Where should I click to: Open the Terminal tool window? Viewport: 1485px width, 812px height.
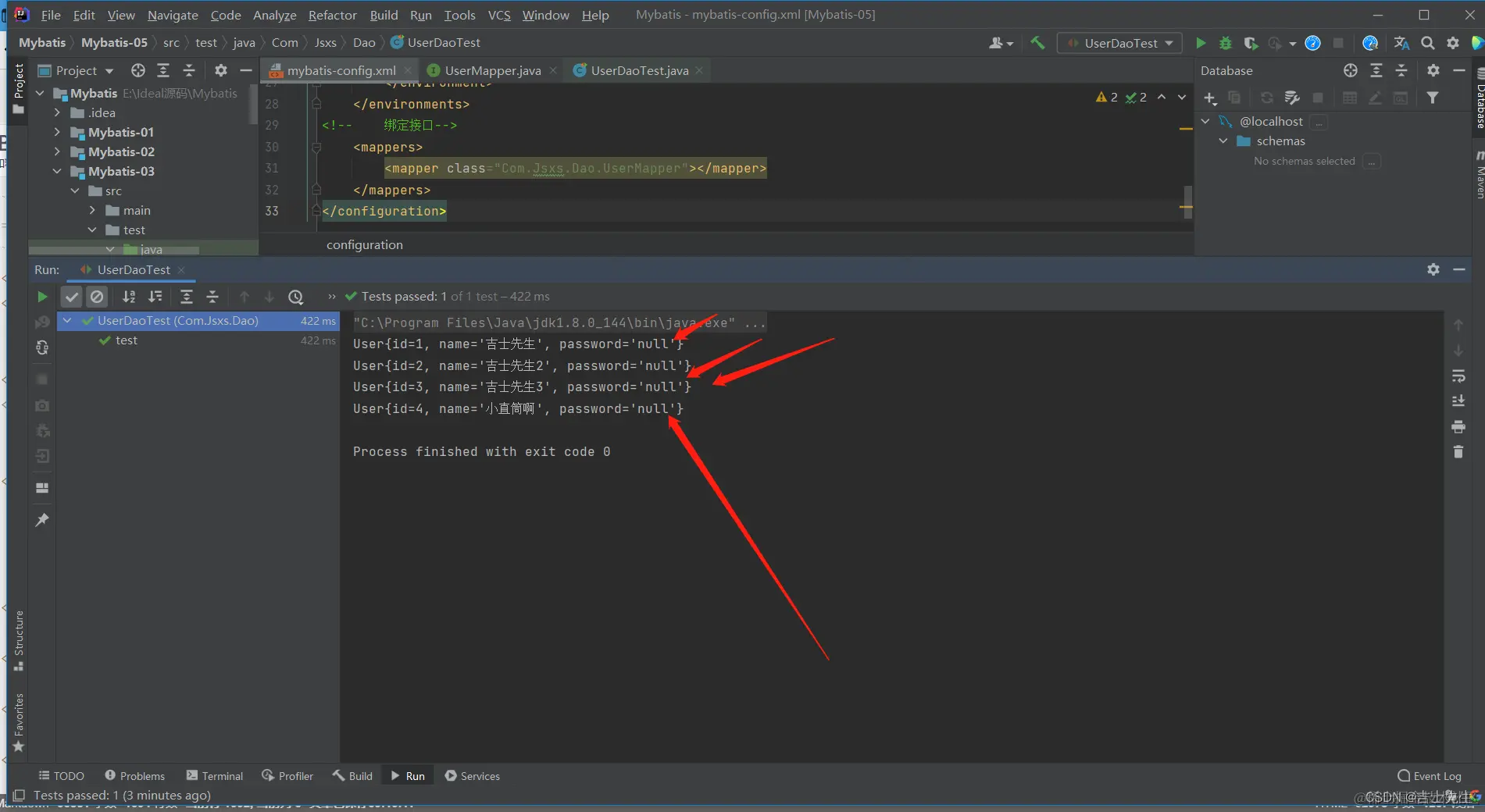(x=215, y=775)
